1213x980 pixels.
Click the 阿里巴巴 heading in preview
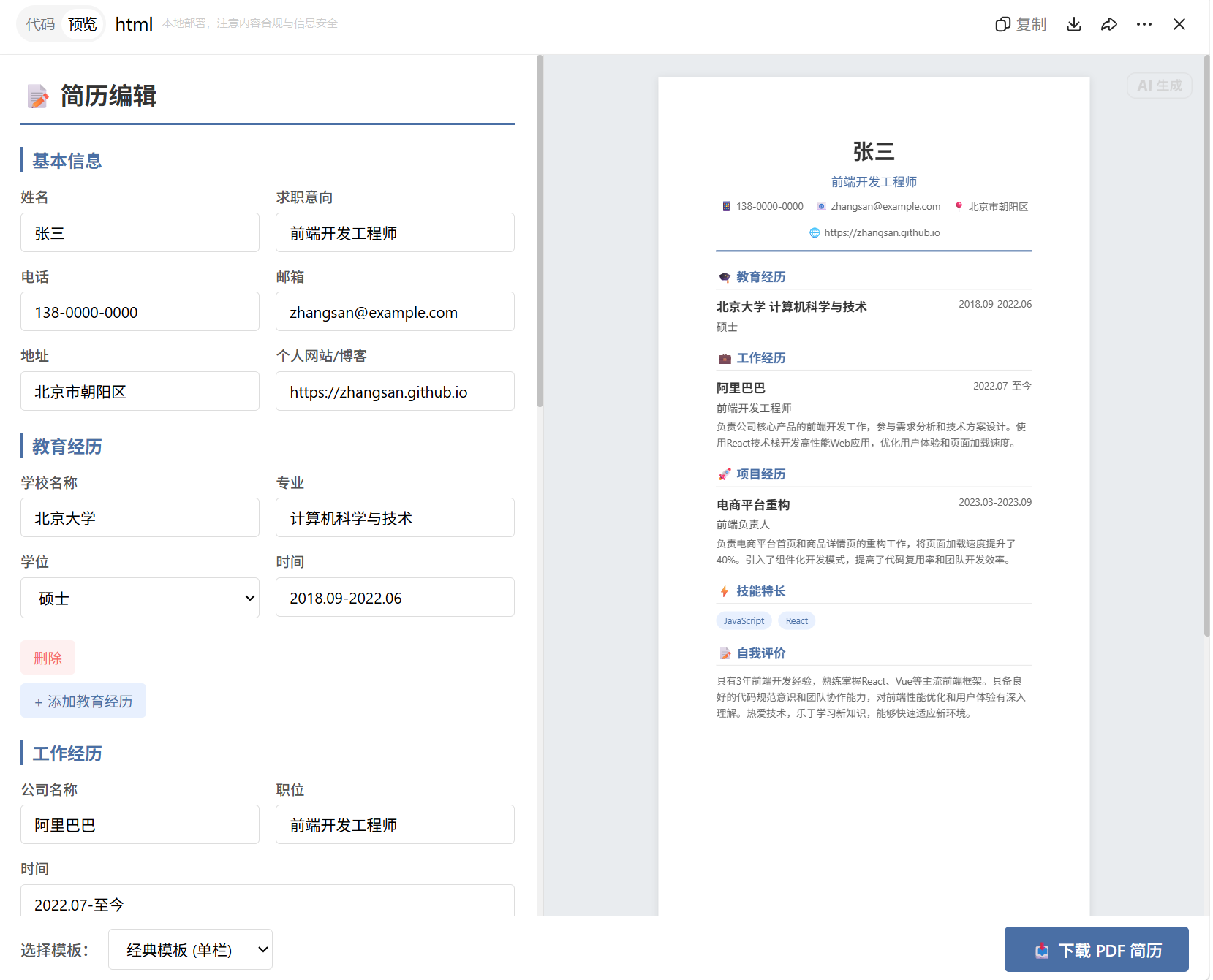point(741,388)
